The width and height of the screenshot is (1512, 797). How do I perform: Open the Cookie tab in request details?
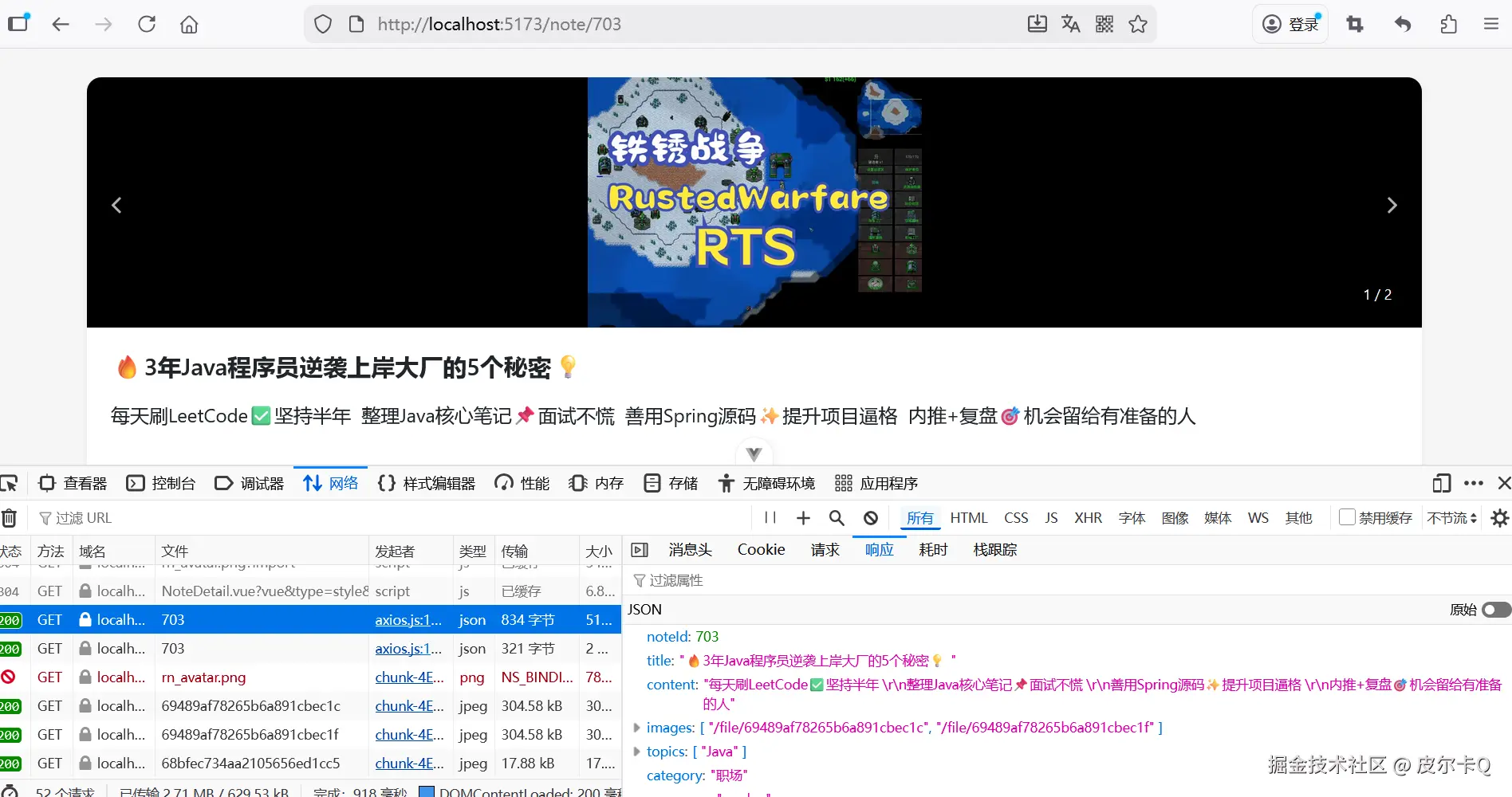tap(760, 549)
